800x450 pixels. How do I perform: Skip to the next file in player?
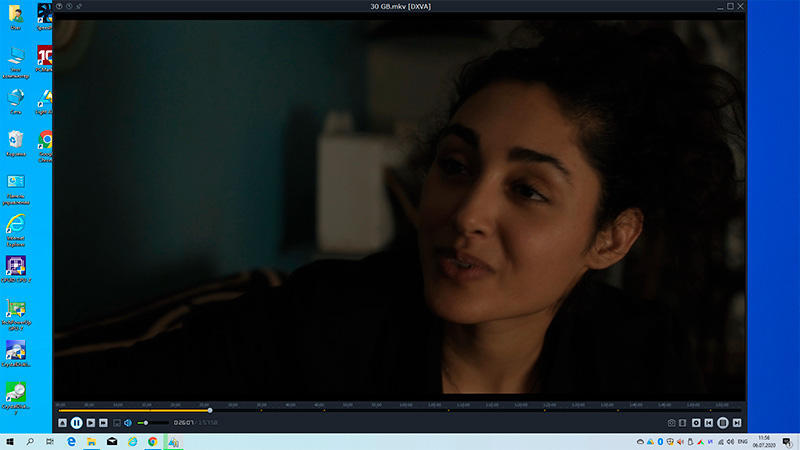point(102,423)
